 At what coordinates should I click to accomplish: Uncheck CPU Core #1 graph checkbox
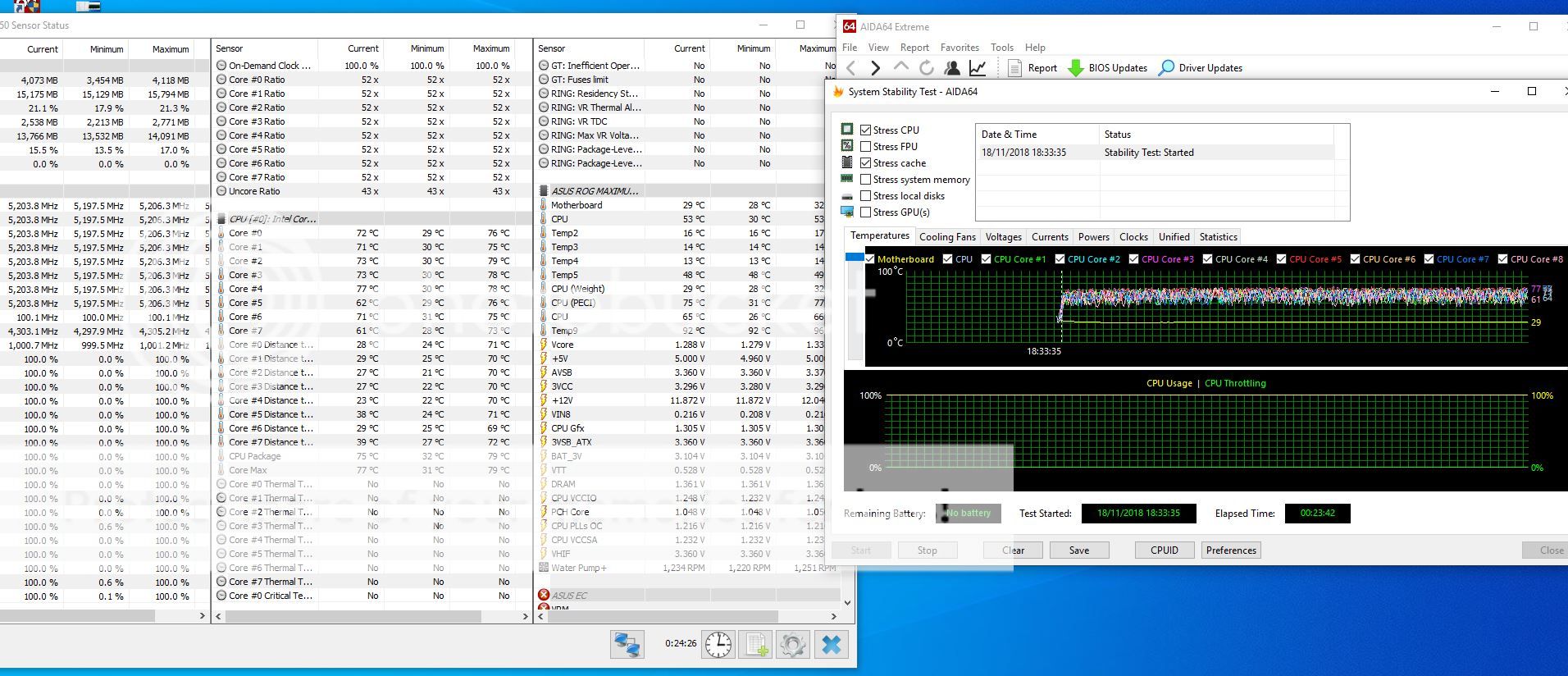coord(986,259)
